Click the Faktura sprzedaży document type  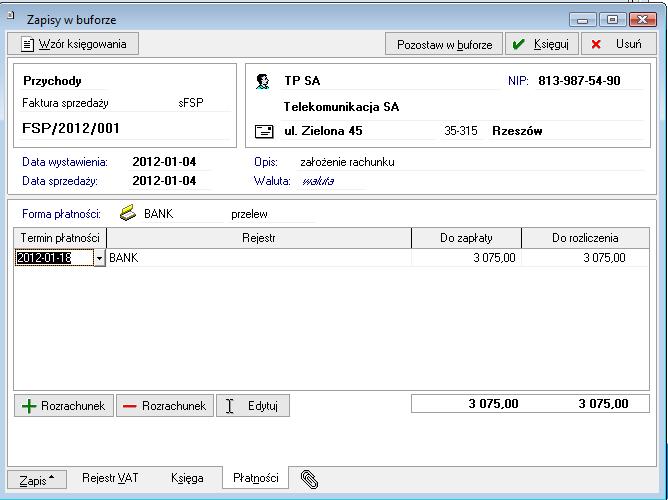pos(65,103)
